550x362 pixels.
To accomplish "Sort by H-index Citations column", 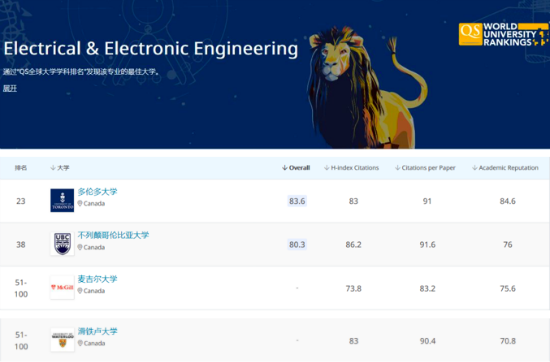I will pyautogui.click(x=351, y=168).
